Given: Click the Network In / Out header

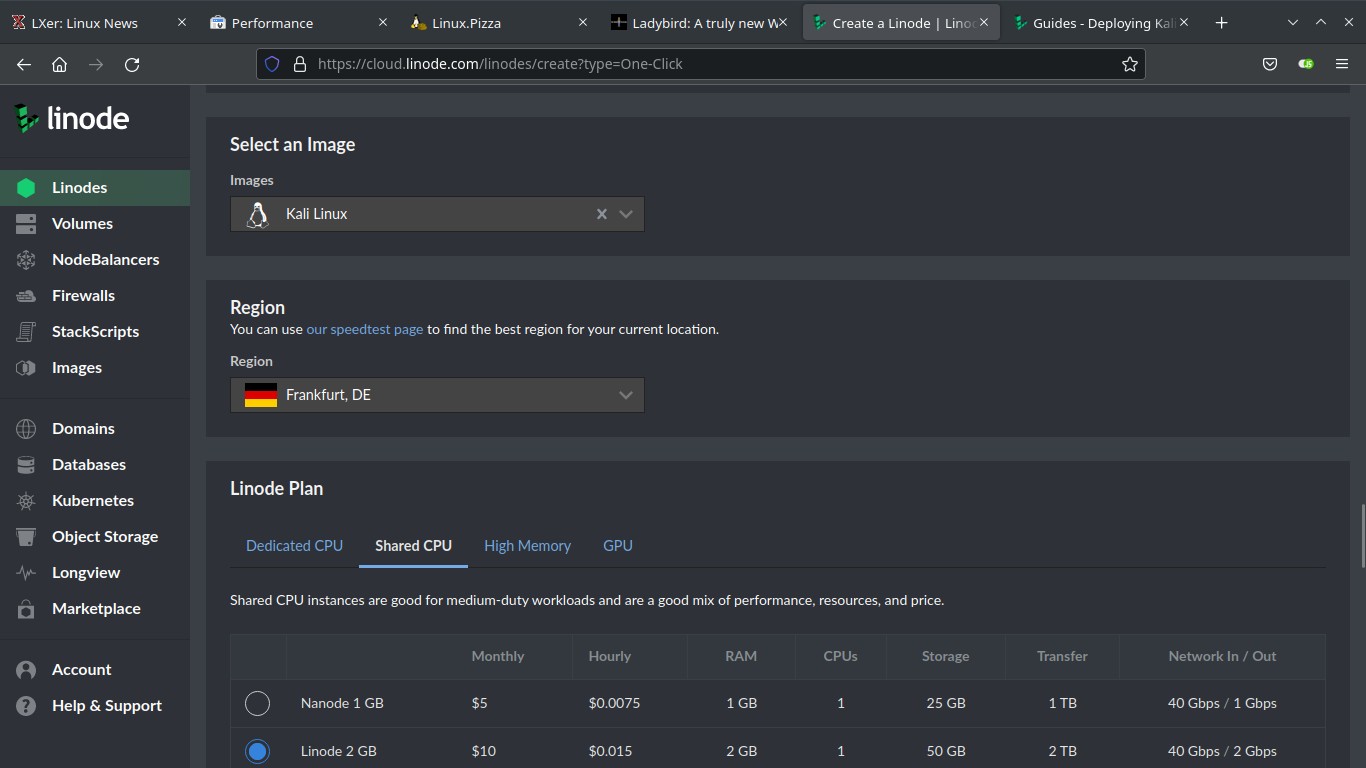Looking at the screenshot, I should point(1222,656).
